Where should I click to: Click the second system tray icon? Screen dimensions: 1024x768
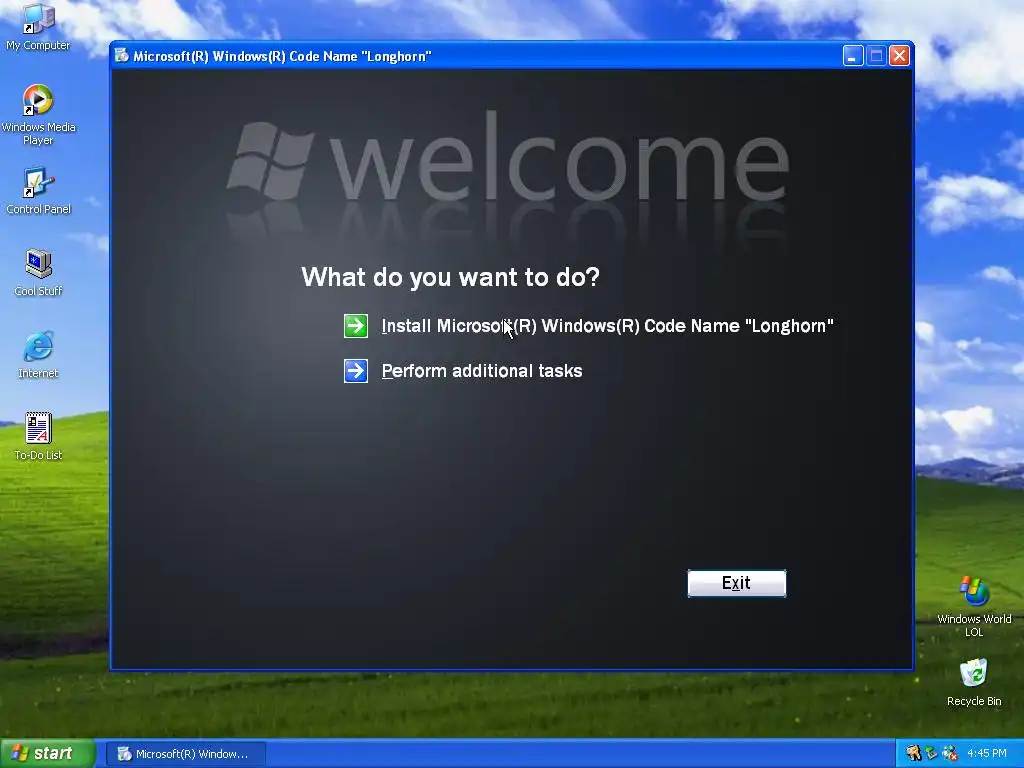931,754
